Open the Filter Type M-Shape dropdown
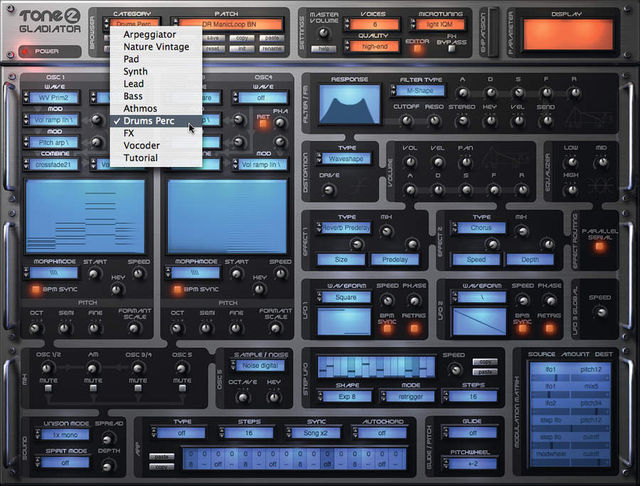Image resolution: width=640 pixels, height=486 pixels. (418, 91)
